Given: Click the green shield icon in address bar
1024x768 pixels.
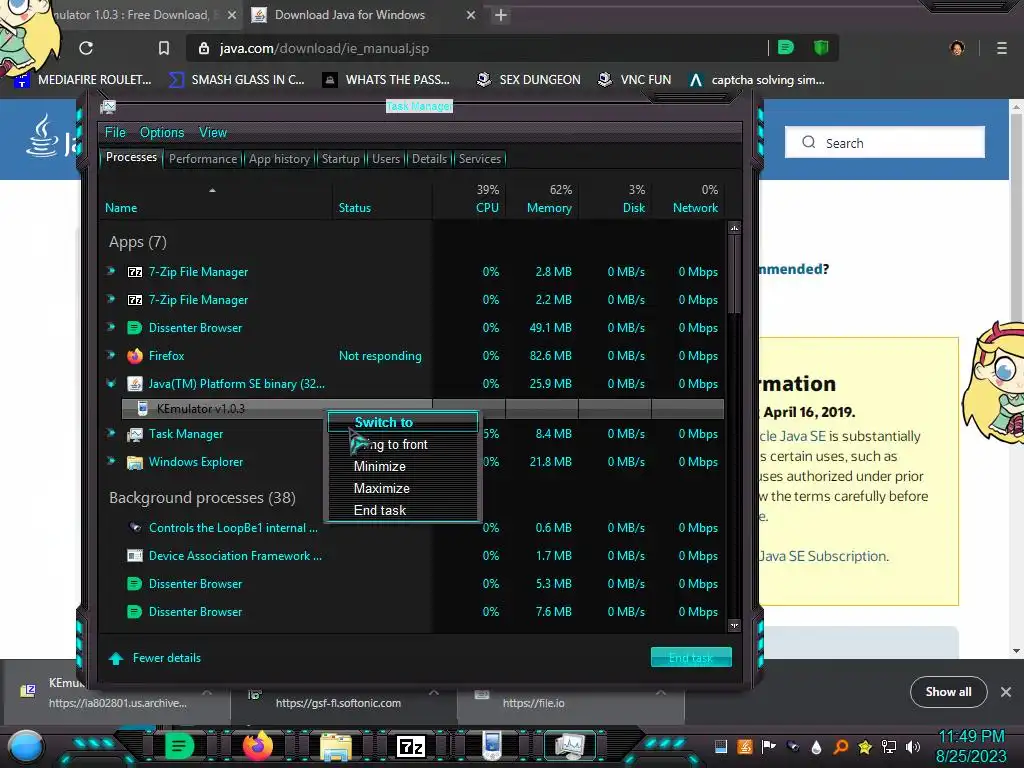Looking at the screenshot, I should point(821,48).
